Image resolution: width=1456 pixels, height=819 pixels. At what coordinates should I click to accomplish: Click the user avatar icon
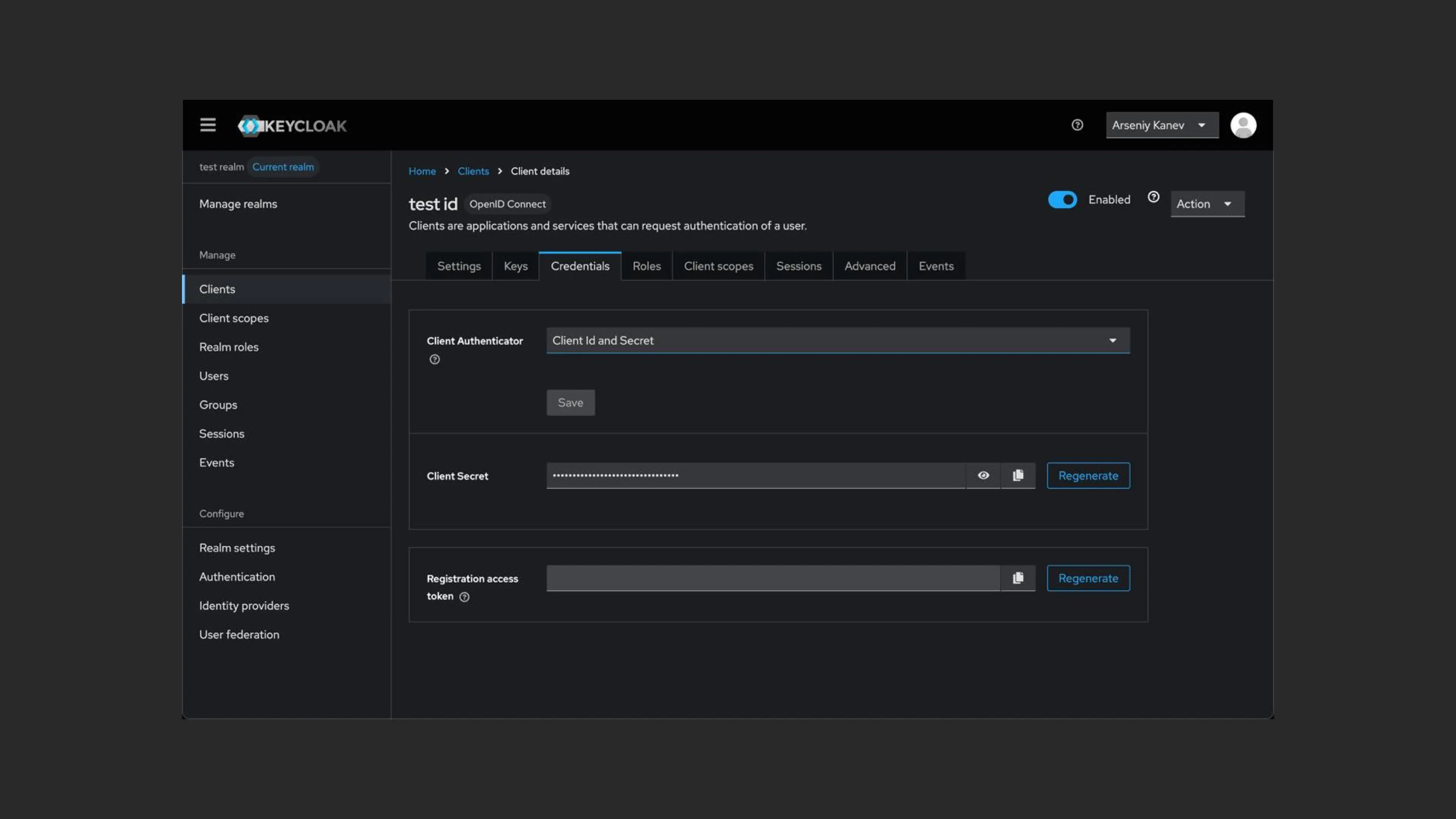click(x=1243, y=125)
